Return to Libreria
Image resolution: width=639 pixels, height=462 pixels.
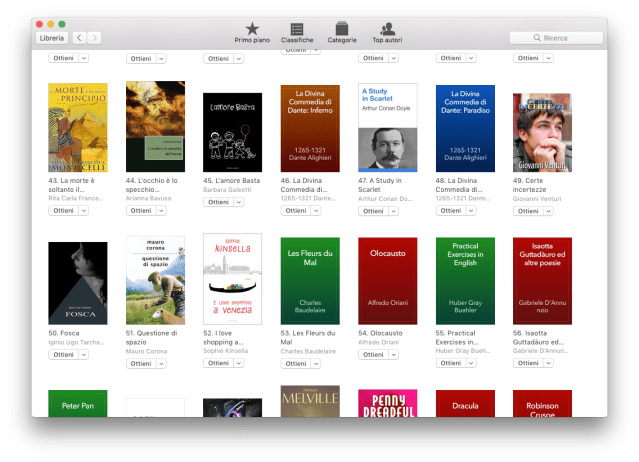pyautogui.click(x=51, y=38)
